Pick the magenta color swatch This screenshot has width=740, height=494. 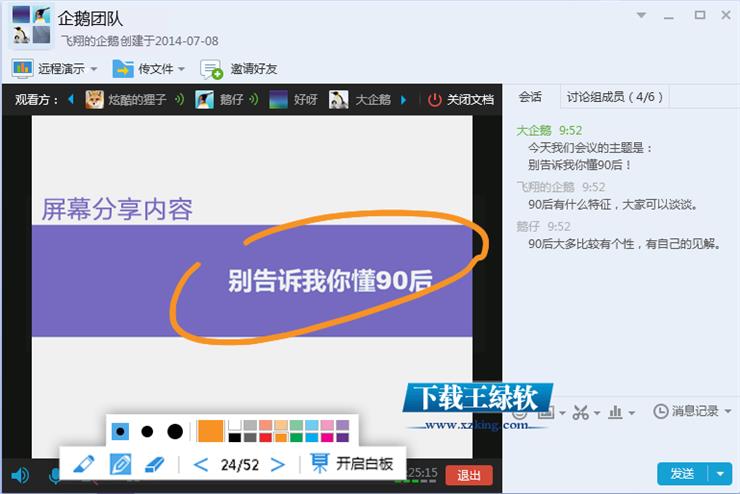coord(327,438)
